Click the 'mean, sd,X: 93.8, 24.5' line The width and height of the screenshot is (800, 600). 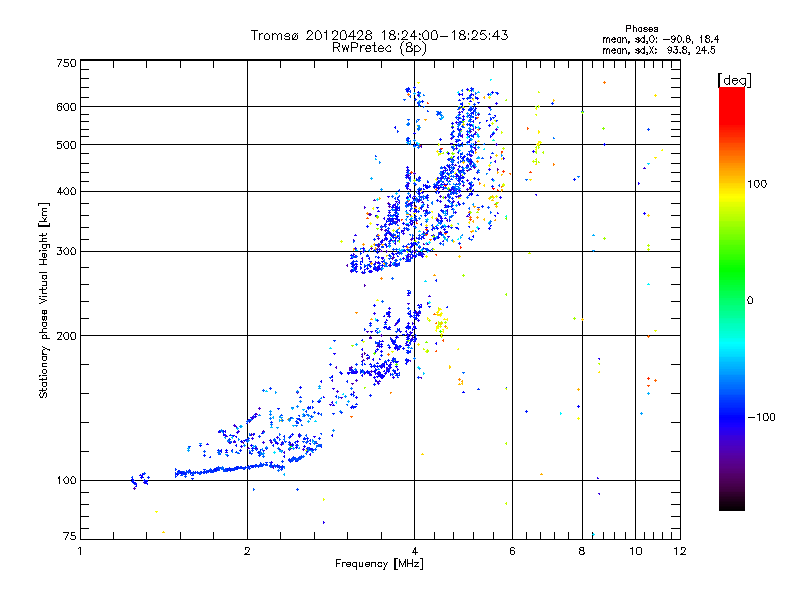point(659,50)
